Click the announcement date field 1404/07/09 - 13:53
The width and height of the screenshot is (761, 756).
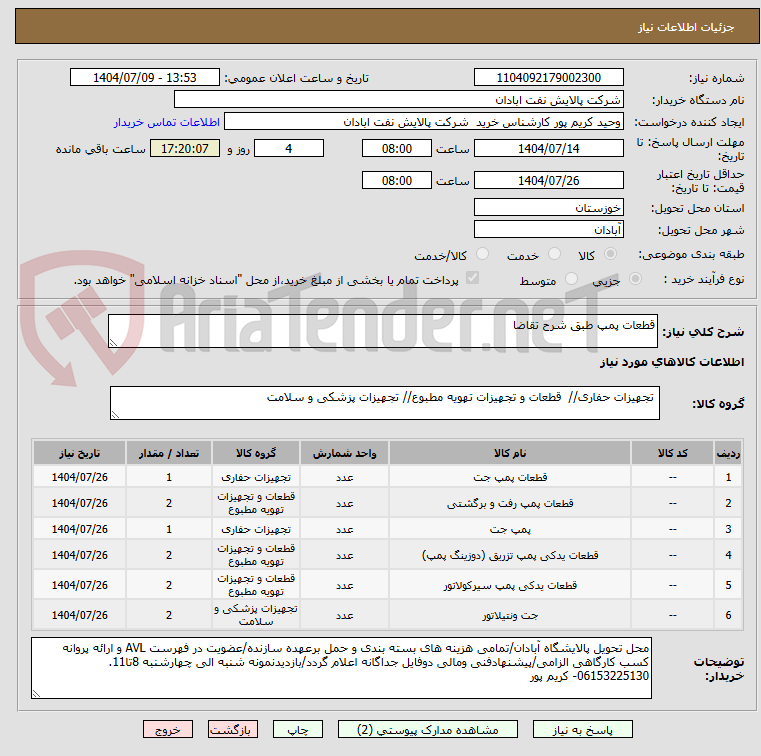point(145,77)
